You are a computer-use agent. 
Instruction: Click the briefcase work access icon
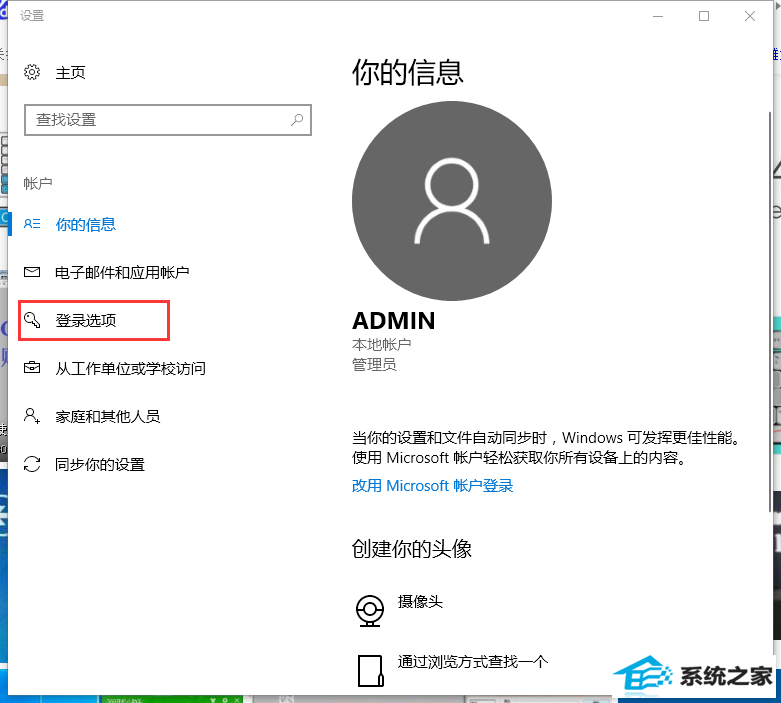[32, 368]
